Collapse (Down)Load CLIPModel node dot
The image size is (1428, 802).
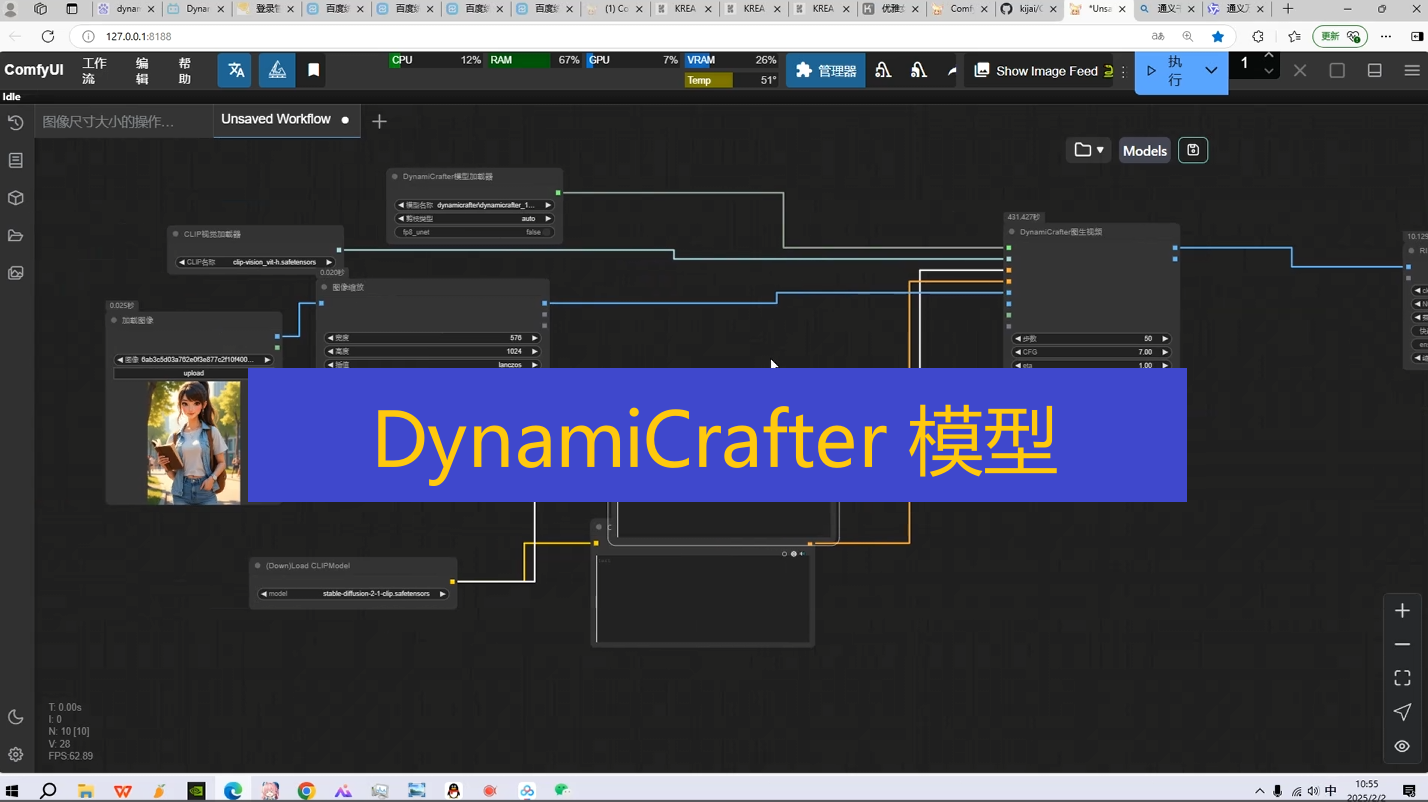click(x=258, y=566)
